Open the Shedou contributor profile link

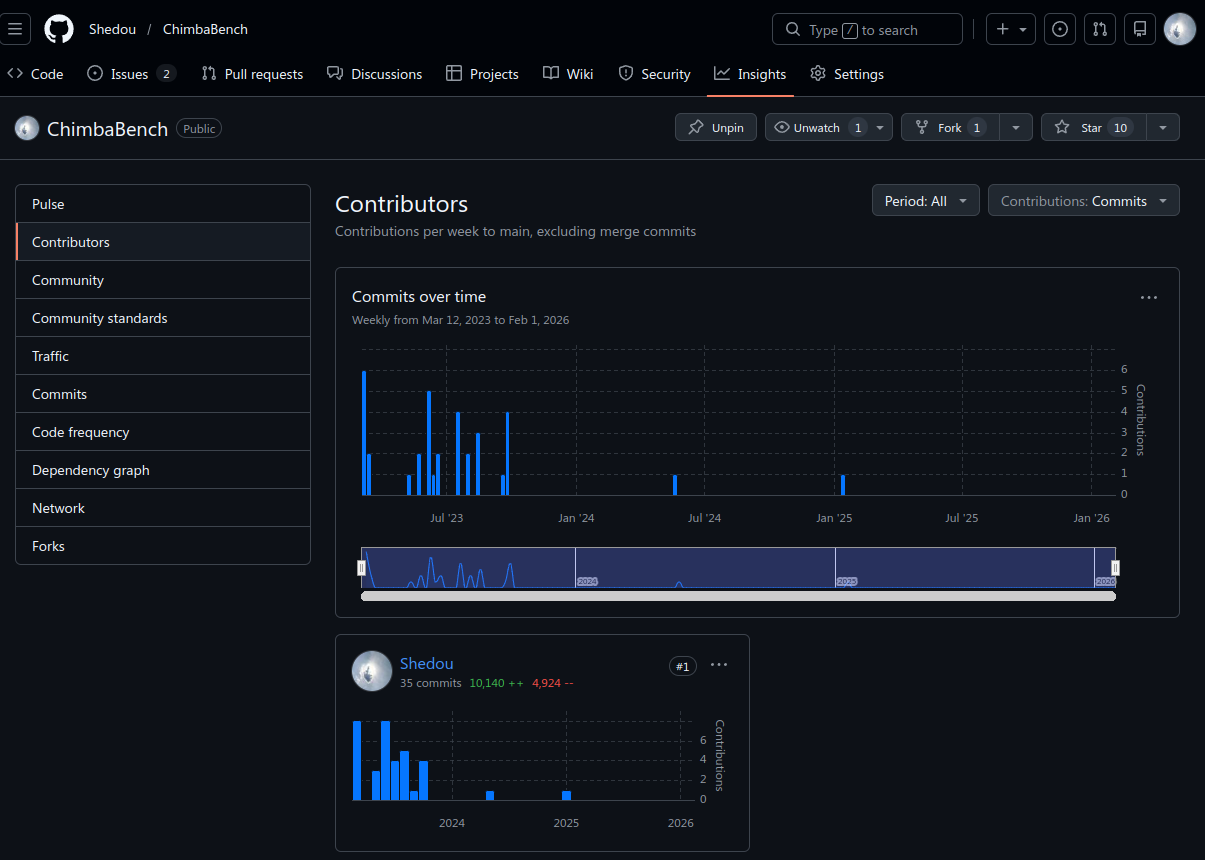[426, 663]
